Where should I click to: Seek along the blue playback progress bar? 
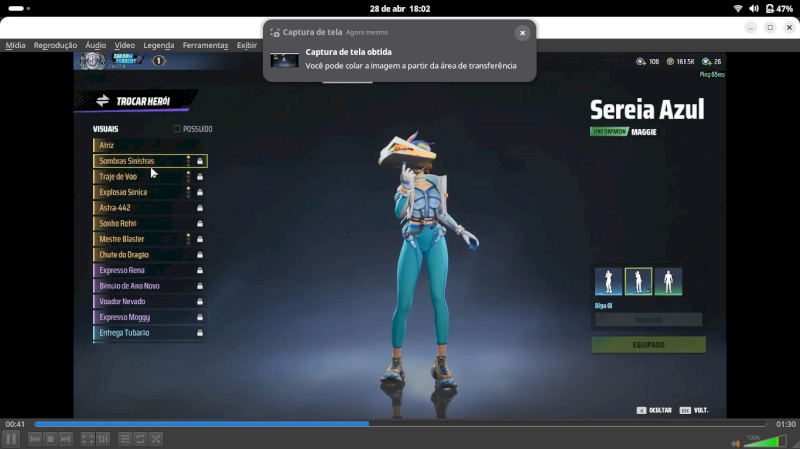[x=400, y=424]
